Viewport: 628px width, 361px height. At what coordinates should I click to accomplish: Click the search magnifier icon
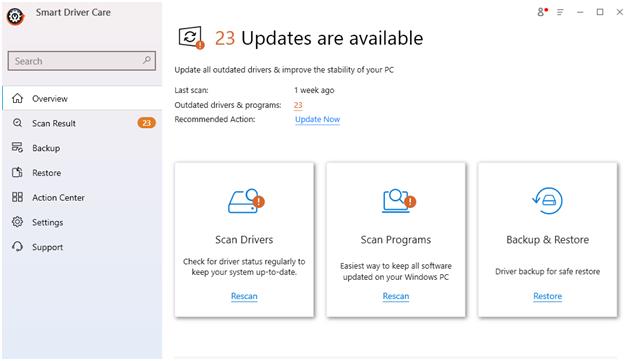pos(147,60)
